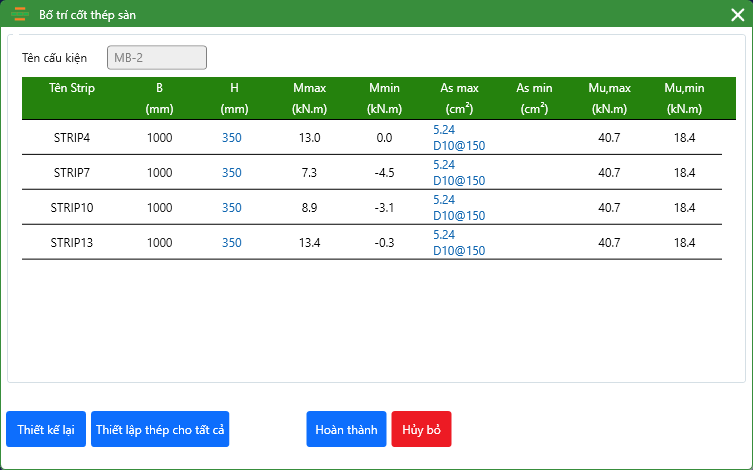The width and height of the screenshot is (753, 470).
Task: Click the Hoàn thành button
Action: (x=346, y=429)
